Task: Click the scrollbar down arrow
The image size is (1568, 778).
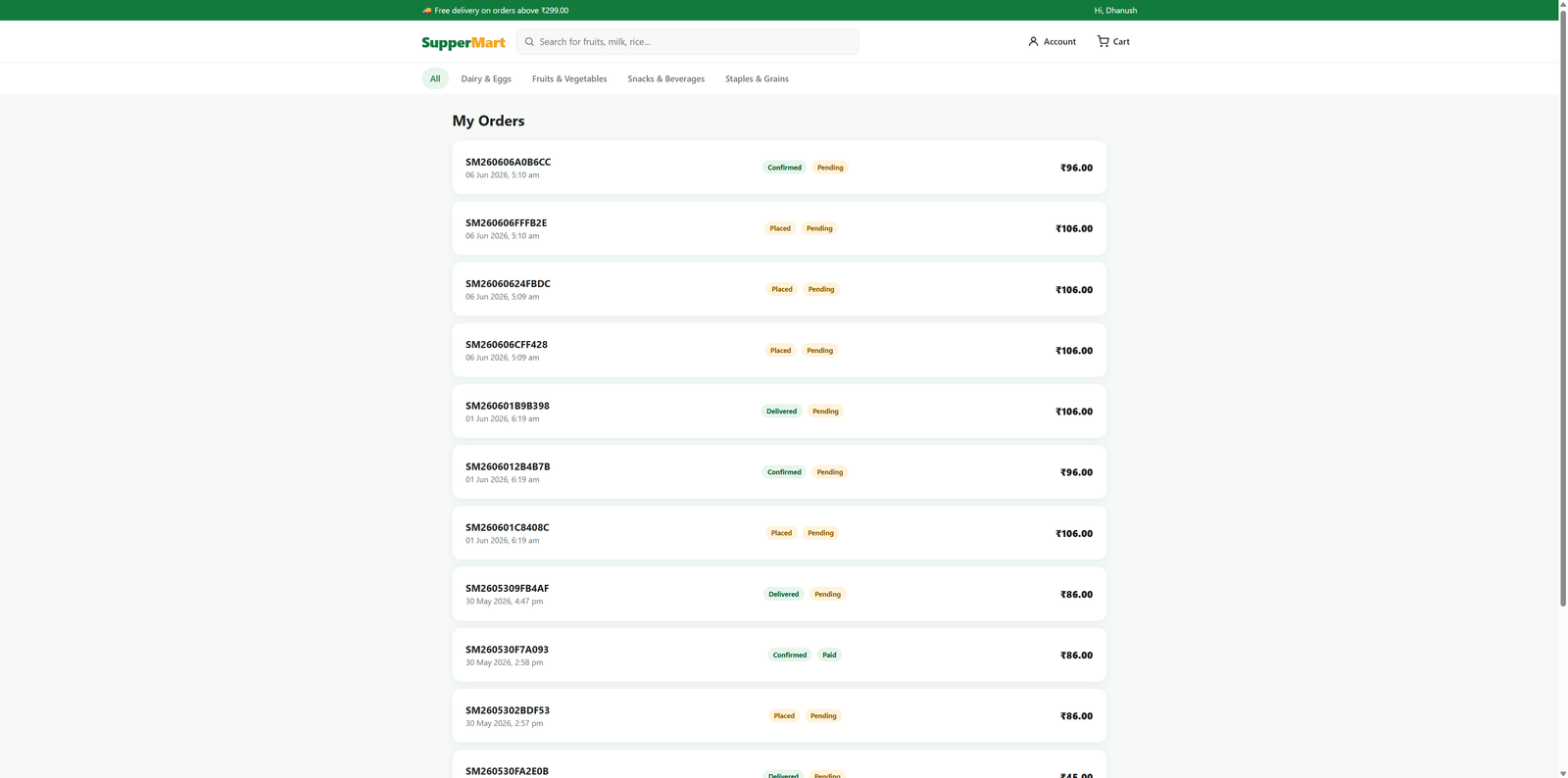Action: point(1563,772)
